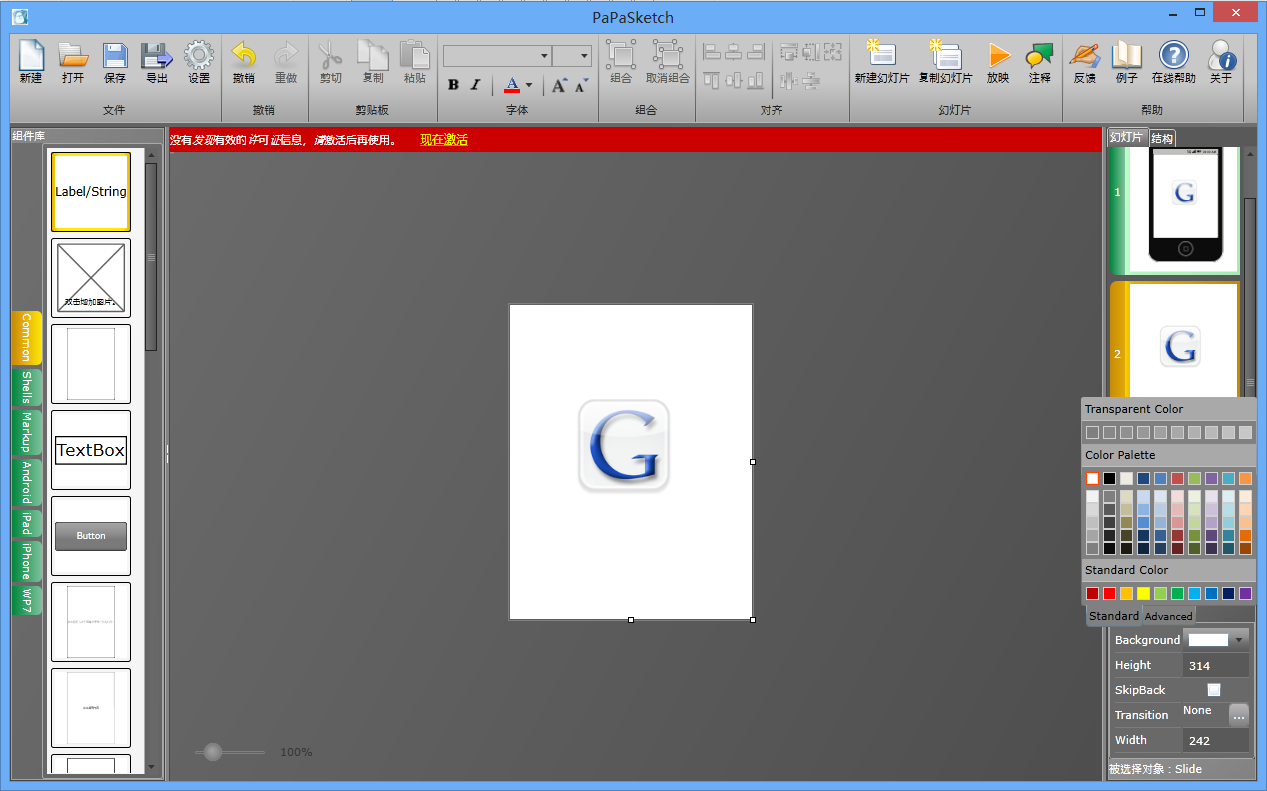Redo with the 重做 arrow
This screenshot has height=791, width=1267.
point(286,62)
